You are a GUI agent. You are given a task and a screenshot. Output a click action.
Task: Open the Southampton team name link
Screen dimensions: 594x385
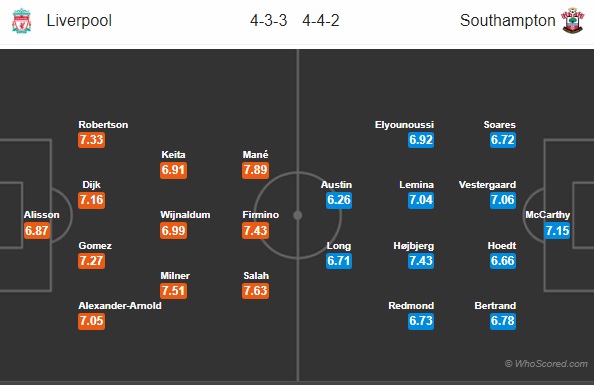(508, 20)
